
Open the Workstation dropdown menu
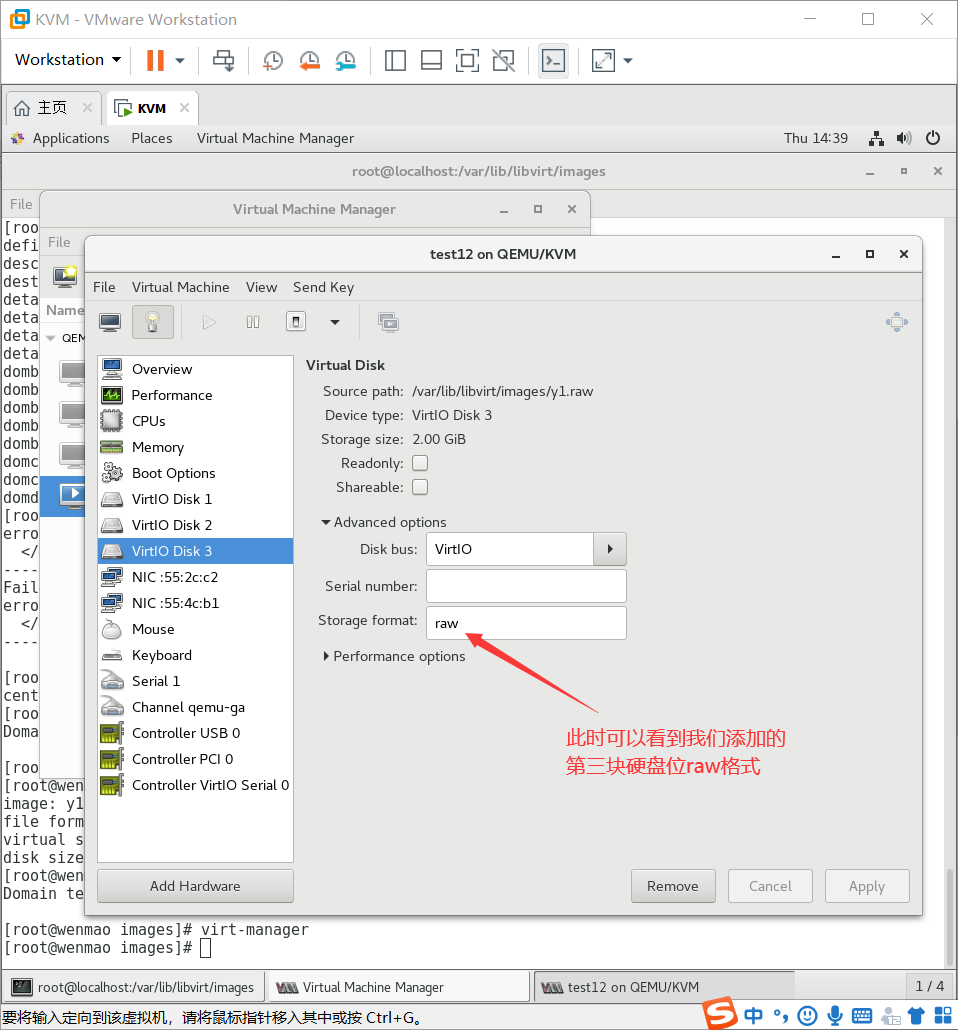point(68,60)
